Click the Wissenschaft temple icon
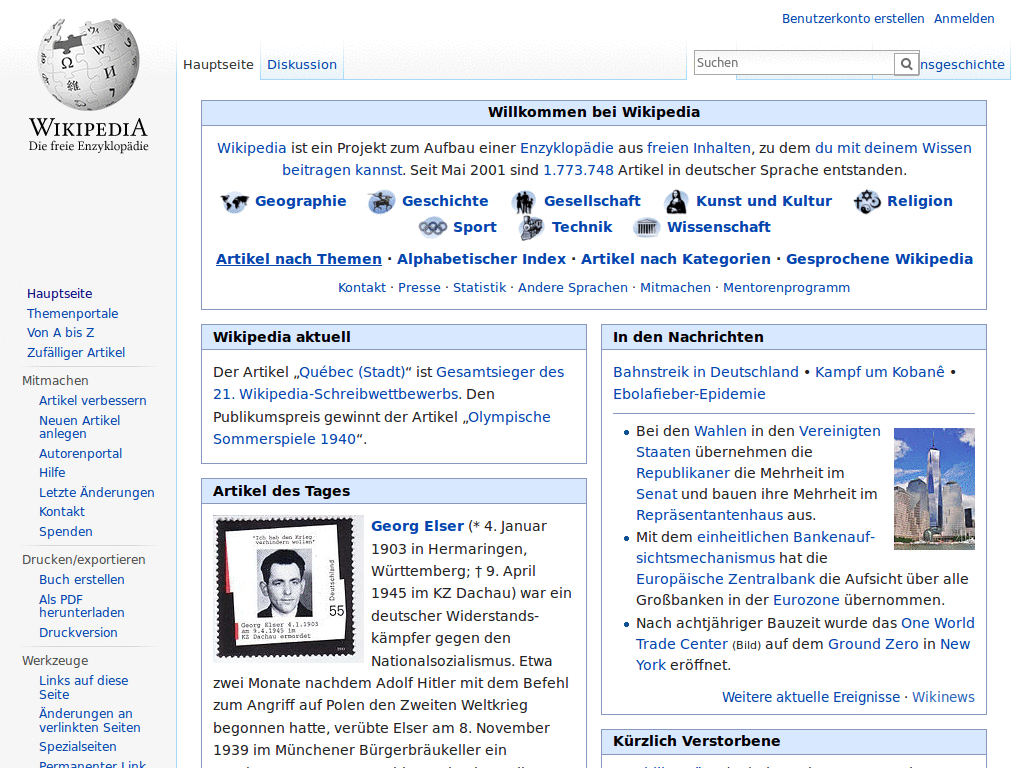Screen dimensions: 1024x768 [x=647, y=227]
